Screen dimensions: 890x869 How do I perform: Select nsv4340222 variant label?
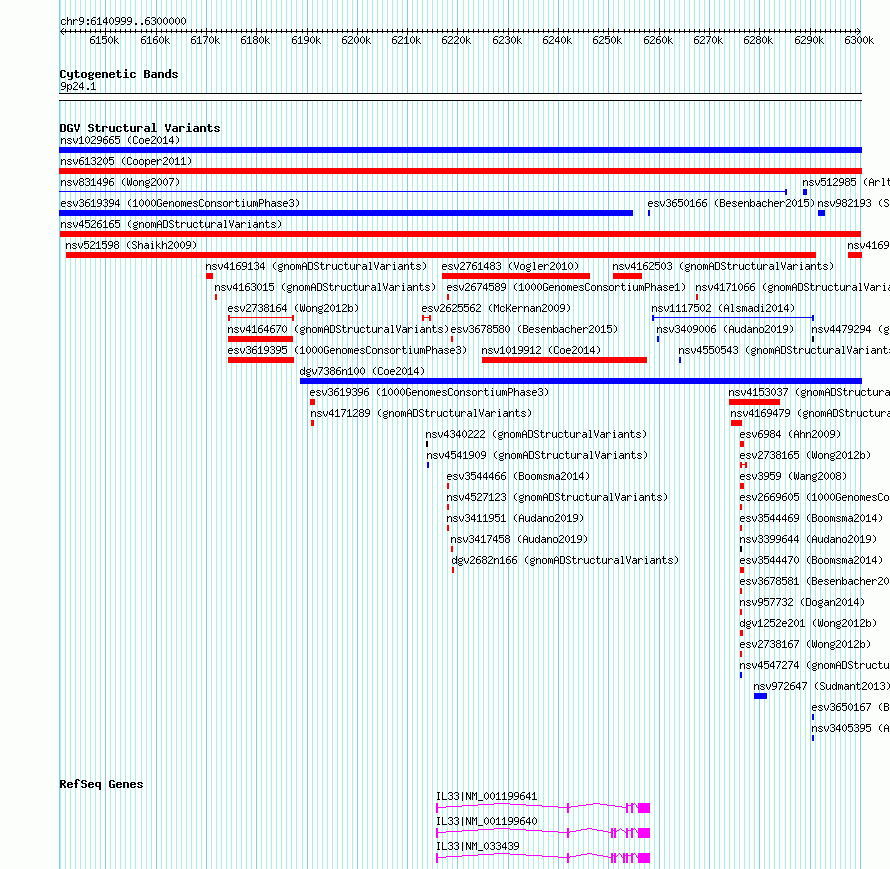tap(536, 434)
